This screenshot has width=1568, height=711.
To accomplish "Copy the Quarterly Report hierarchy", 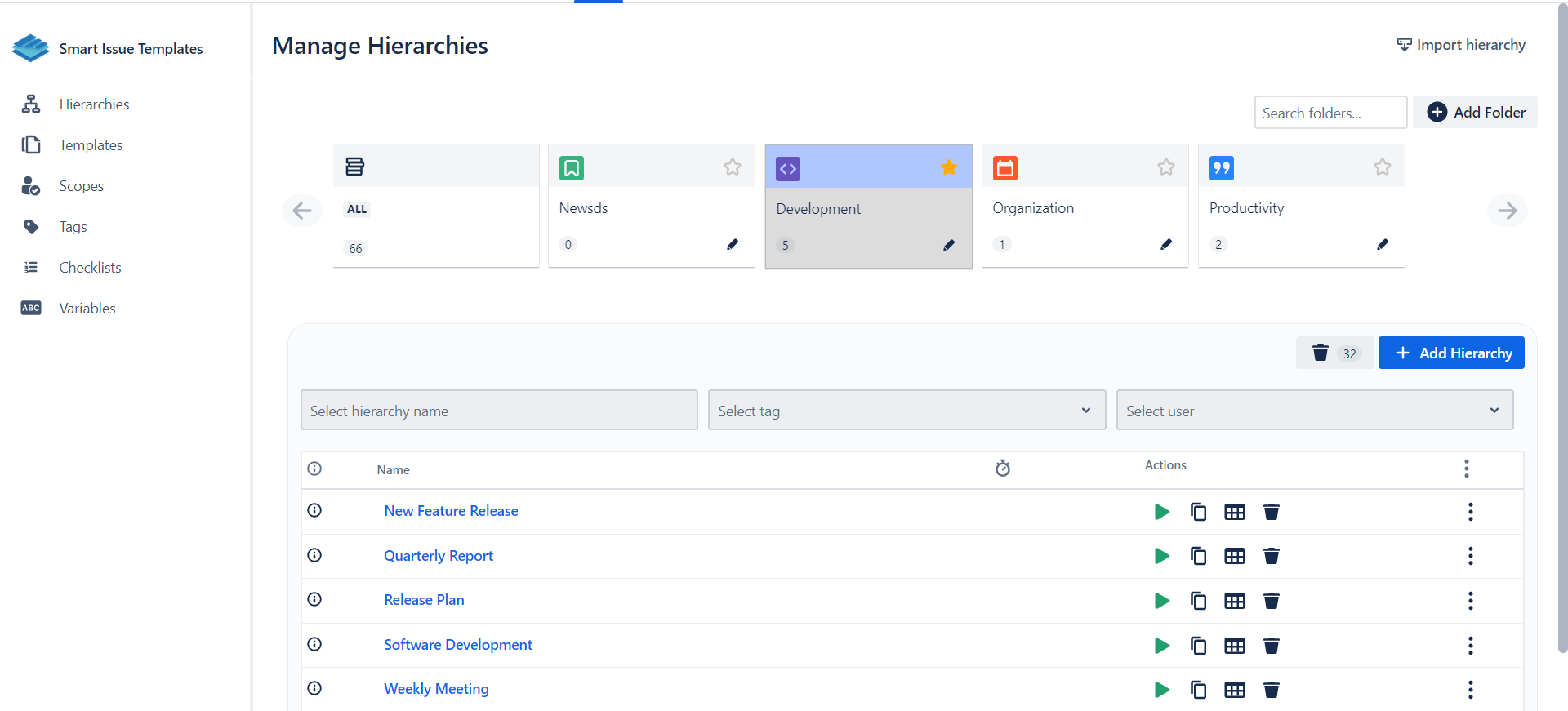I will click(1198, 556).
